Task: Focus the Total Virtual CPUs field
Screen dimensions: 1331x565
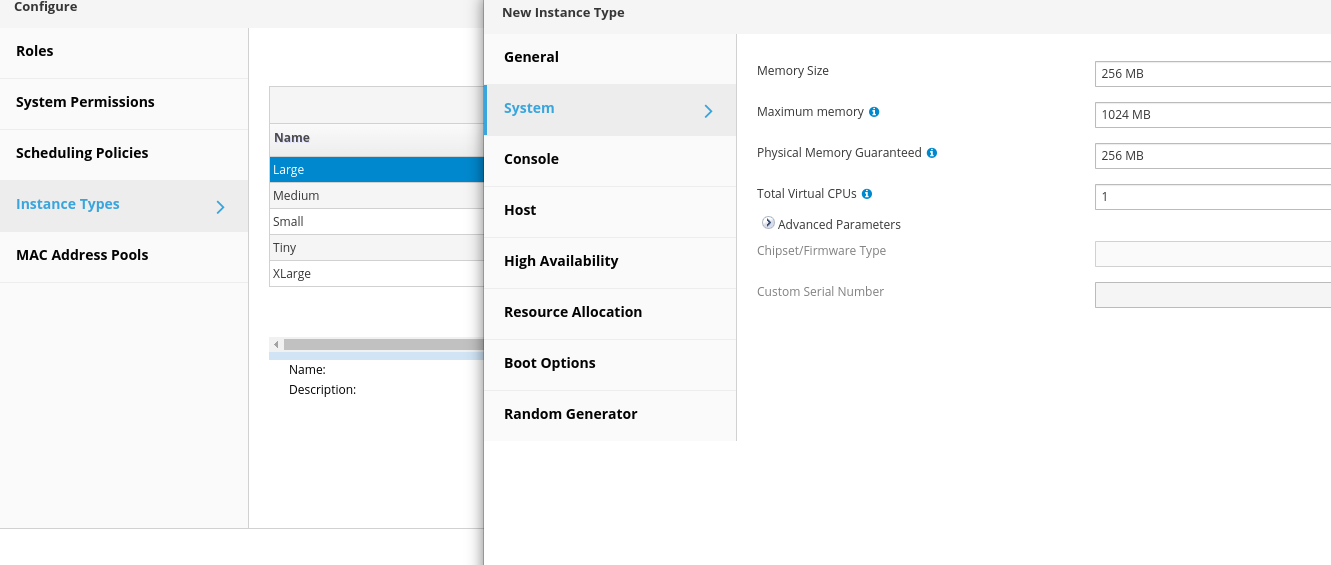Action: [1212, 197]
